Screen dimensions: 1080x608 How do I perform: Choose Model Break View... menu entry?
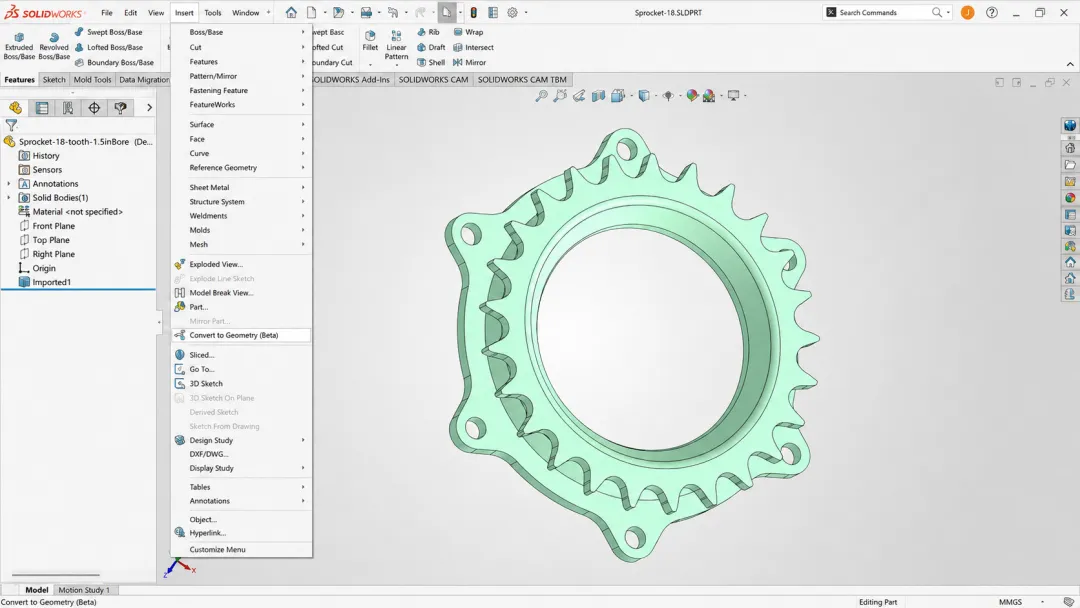[241, 293]
